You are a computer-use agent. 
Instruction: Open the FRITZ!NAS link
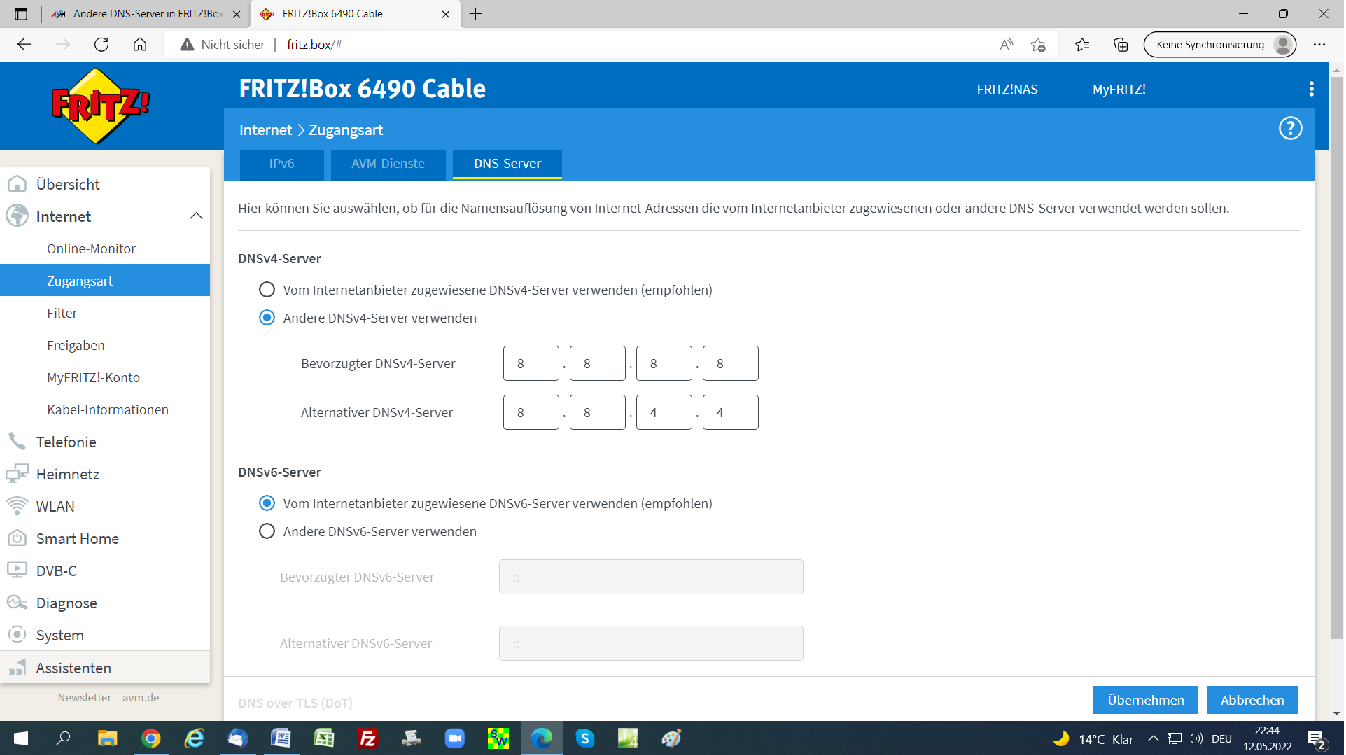(x=1007, y=89)
